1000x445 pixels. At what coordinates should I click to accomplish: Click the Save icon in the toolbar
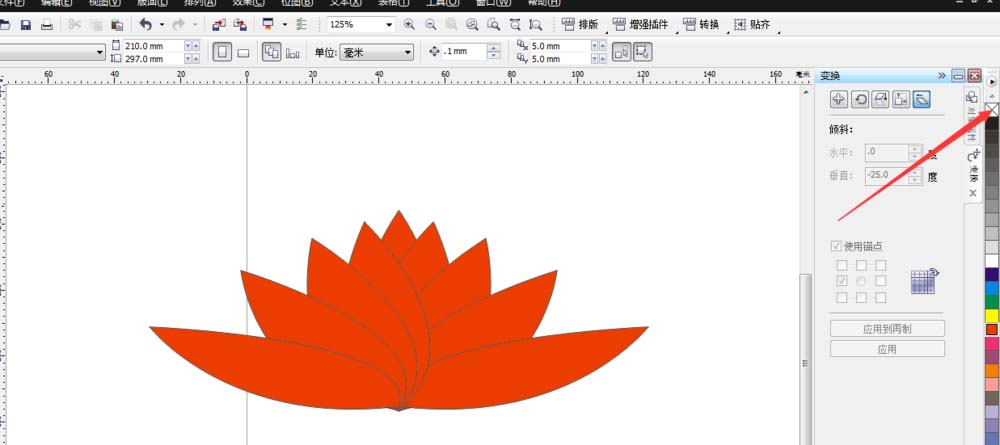click(x=26, y=24)
